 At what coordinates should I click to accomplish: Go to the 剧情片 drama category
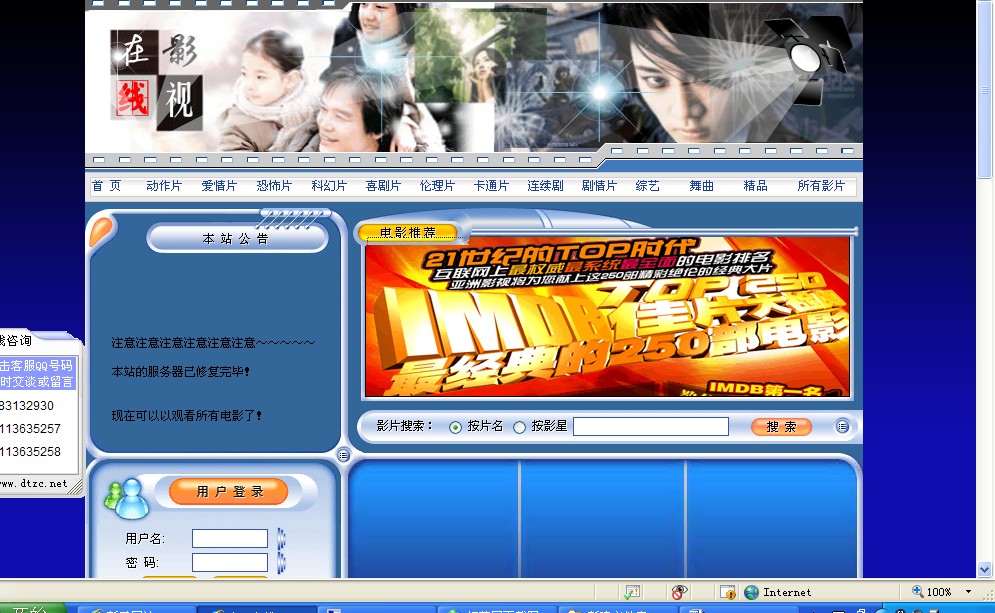click(599, 186)
